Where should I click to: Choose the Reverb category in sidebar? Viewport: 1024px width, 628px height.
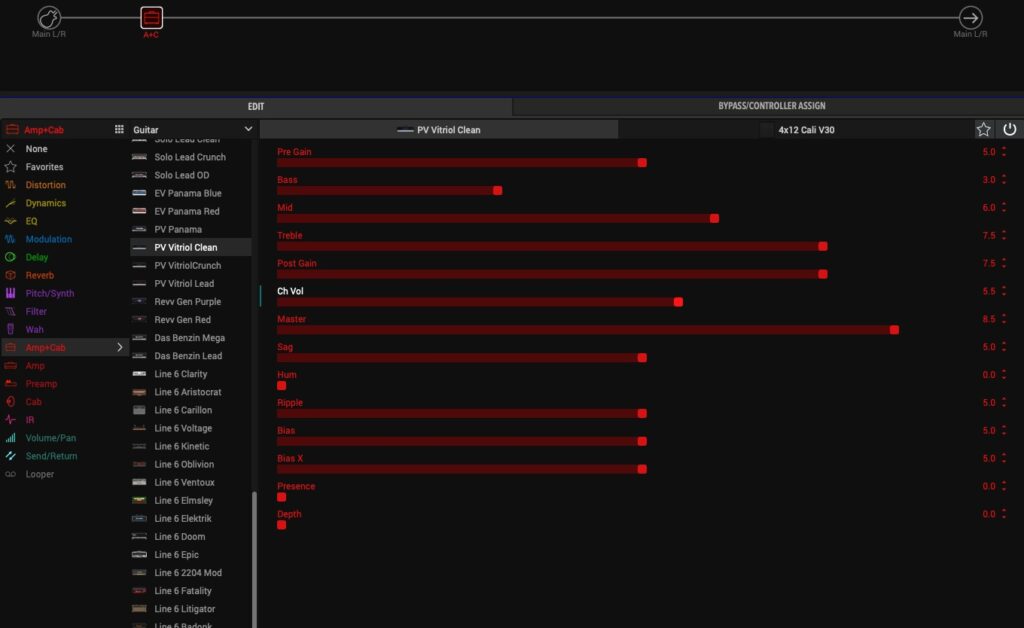tap(40, 275)
